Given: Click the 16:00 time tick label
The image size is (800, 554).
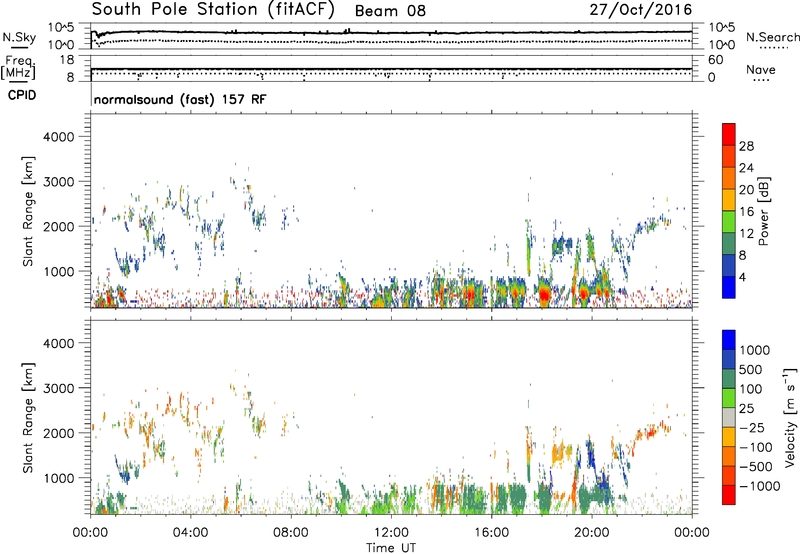Looking at the screenshot, I should [x=491, y=533].
